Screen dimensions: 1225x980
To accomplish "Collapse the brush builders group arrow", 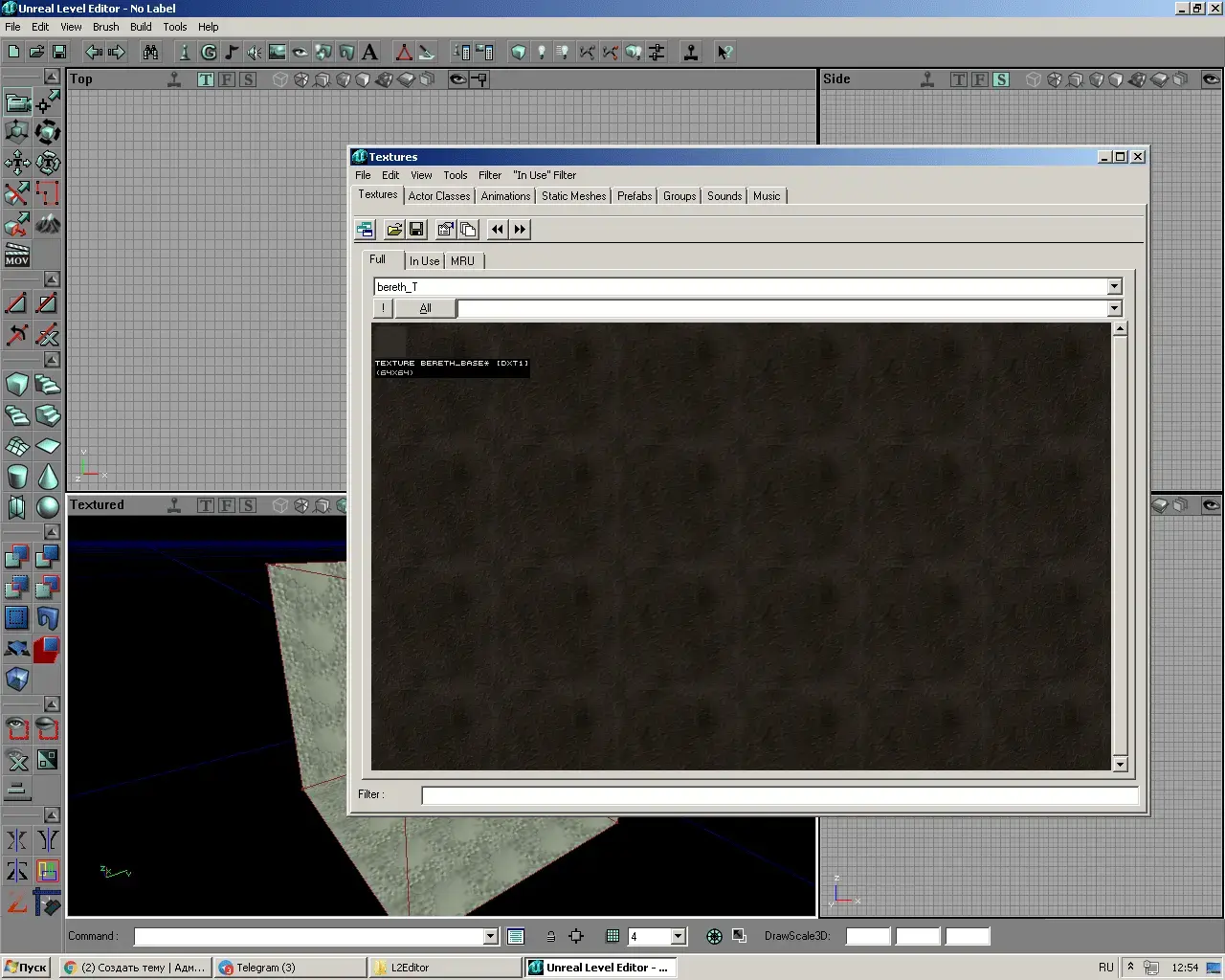I will [x=52, y=360].
